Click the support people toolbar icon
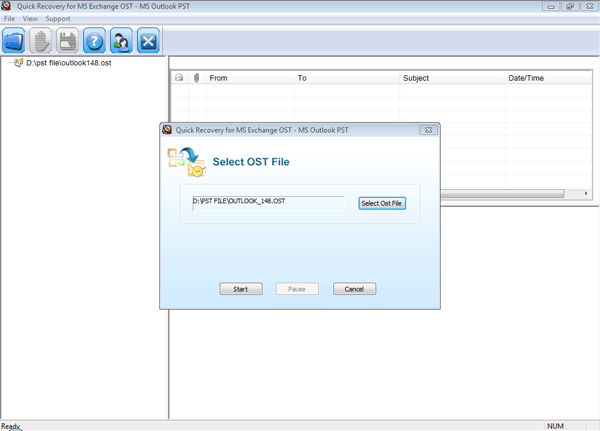This screenshot has width=600, height=431. 121,40
